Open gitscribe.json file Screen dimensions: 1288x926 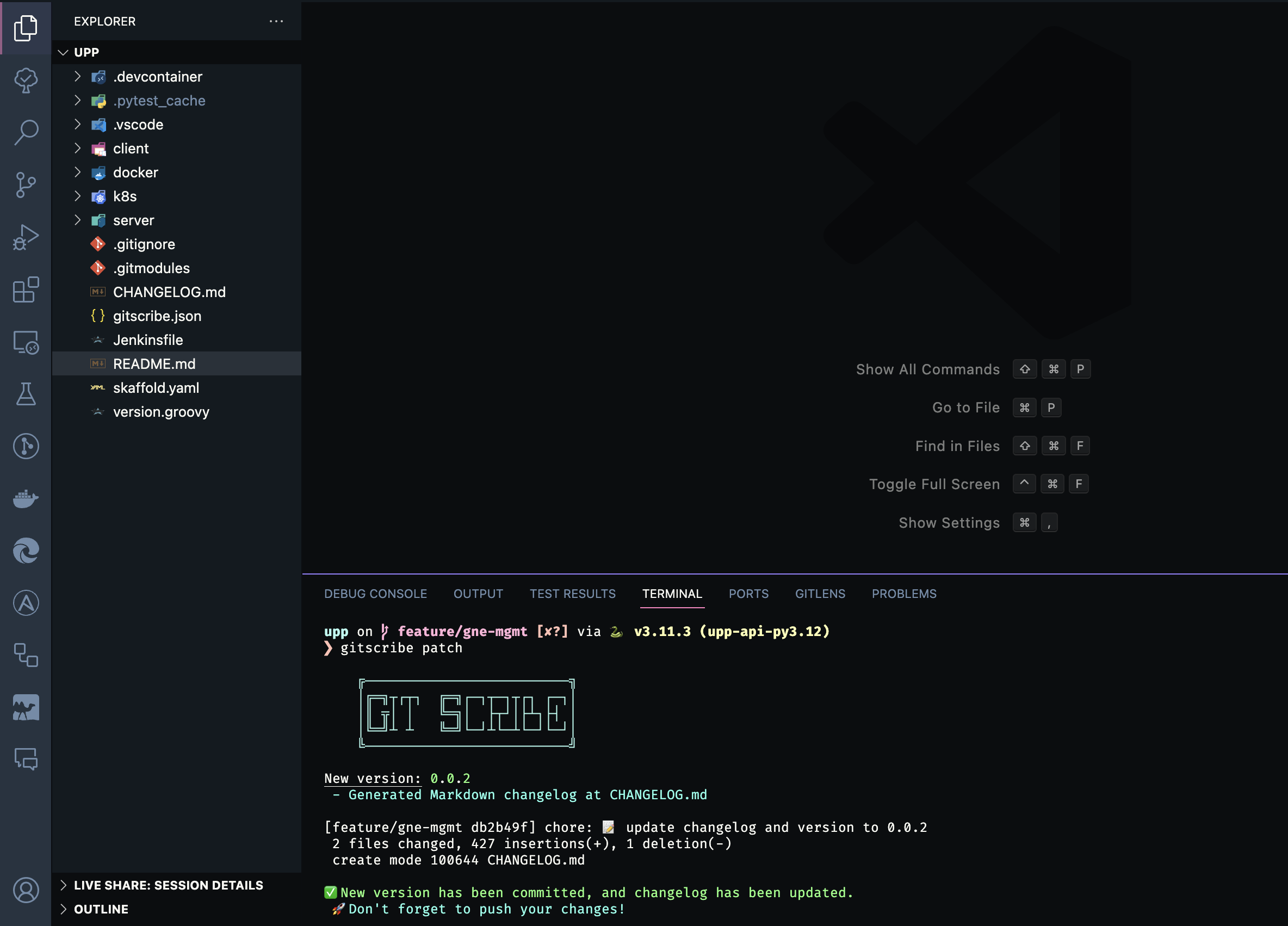[157, 316]
